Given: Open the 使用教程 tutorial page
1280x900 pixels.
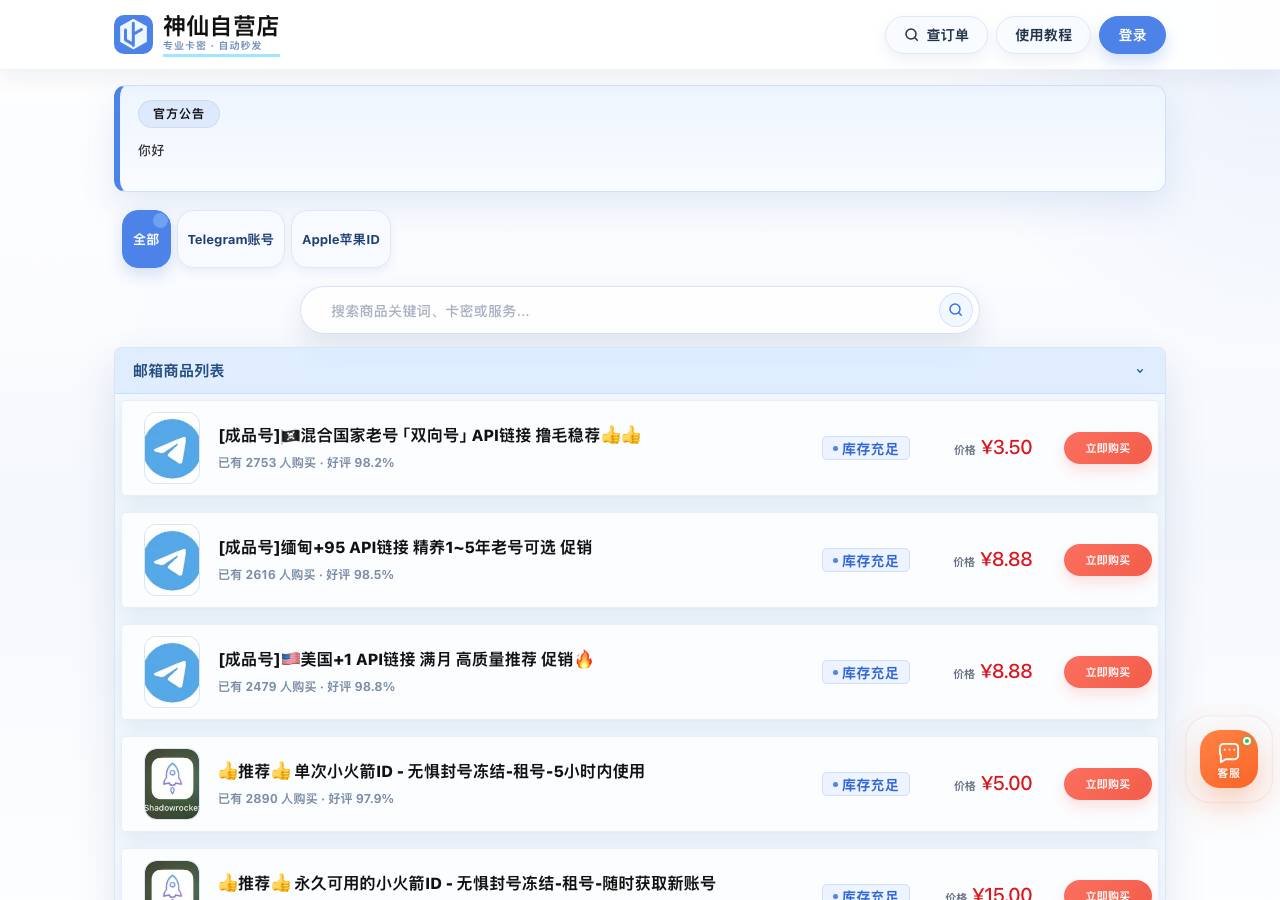Looking at the screenshot, I should (x=1043, y=35).
